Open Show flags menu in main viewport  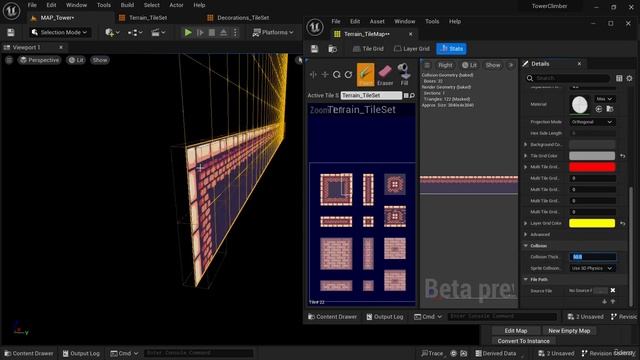click(x=100, y=60)
